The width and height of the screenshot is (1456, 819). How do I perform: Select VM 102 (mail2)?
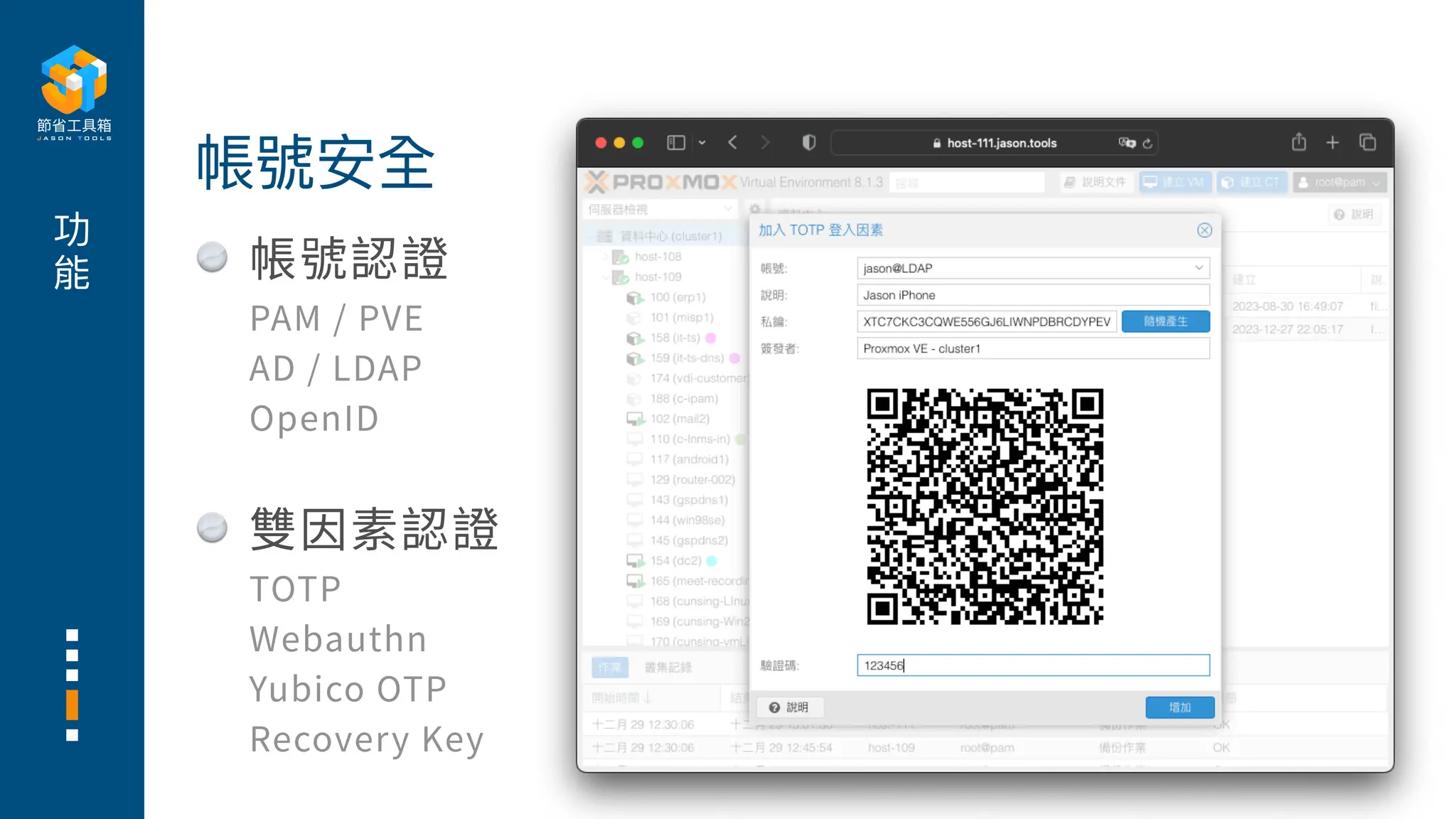(x=680, y=419)
